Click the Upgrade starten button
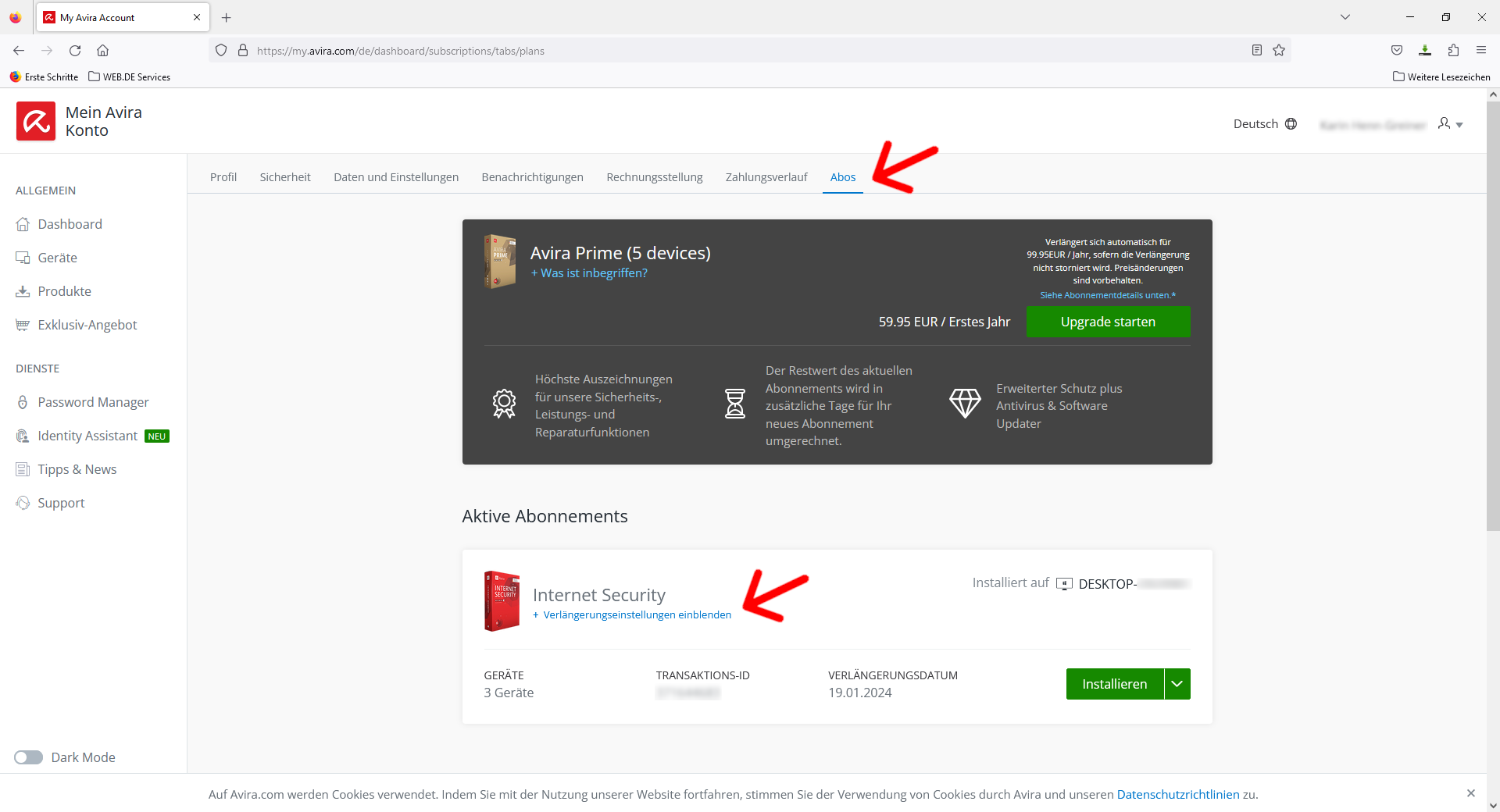Image resolution: width=1500 pixels, height=812 pixels. tap(1108, 322)
